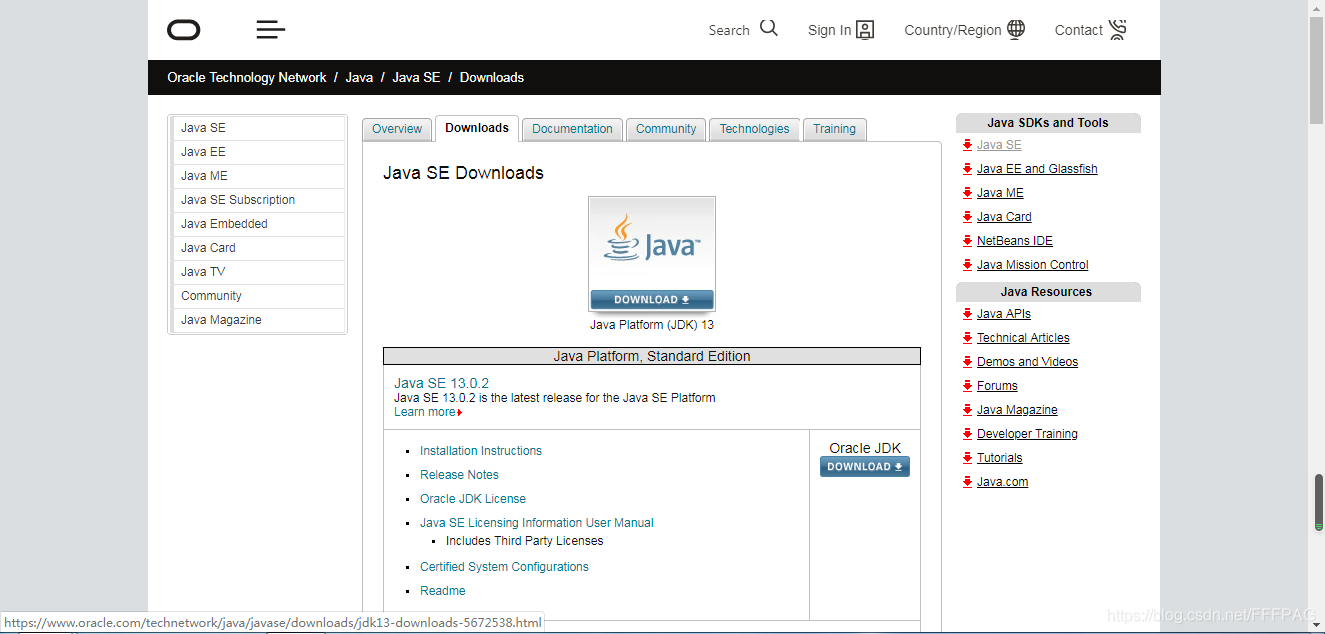Viewport: 1325px width, 634px height.
Task: Select Java ME in left sidebar
Action: pos(259,176)
